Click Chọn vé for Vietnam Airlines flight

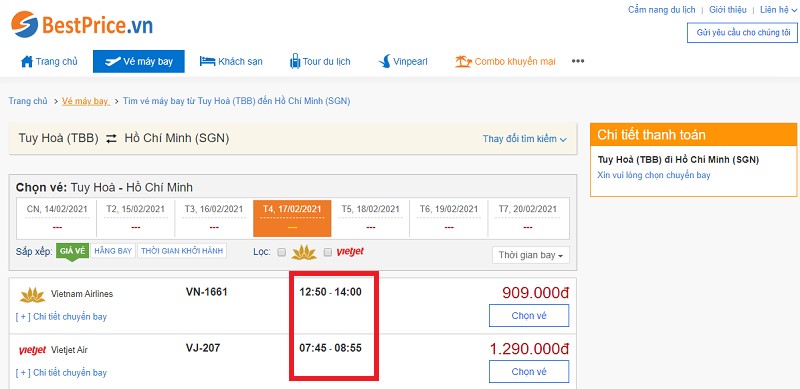(x=529, y=315)
